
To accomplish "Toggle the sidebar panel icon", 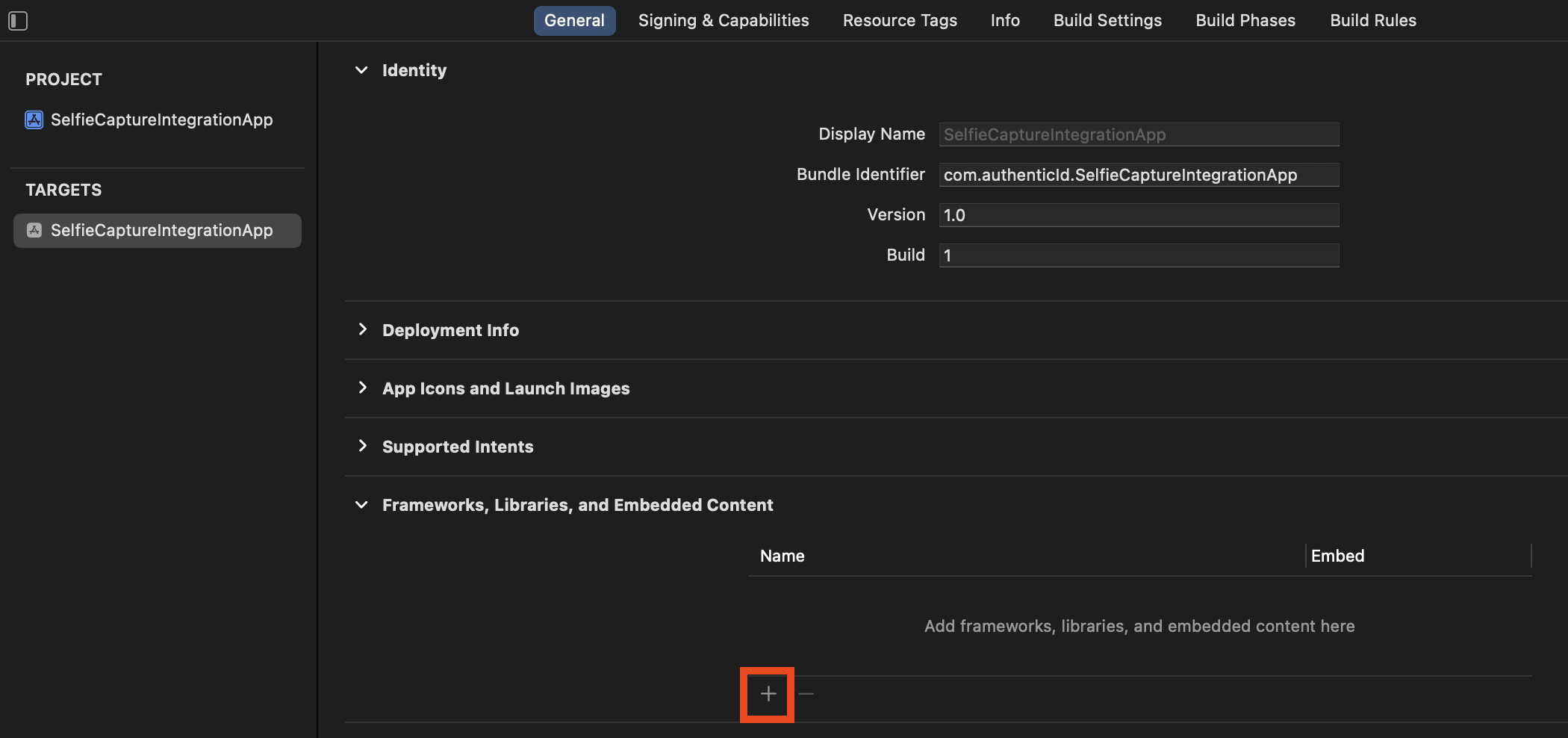I will click(x=18, y=21).
